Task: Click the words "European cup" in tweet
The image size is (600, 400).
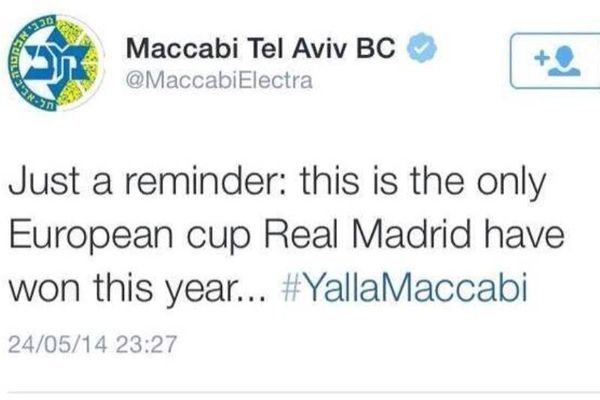Action: tap(129, 236)
